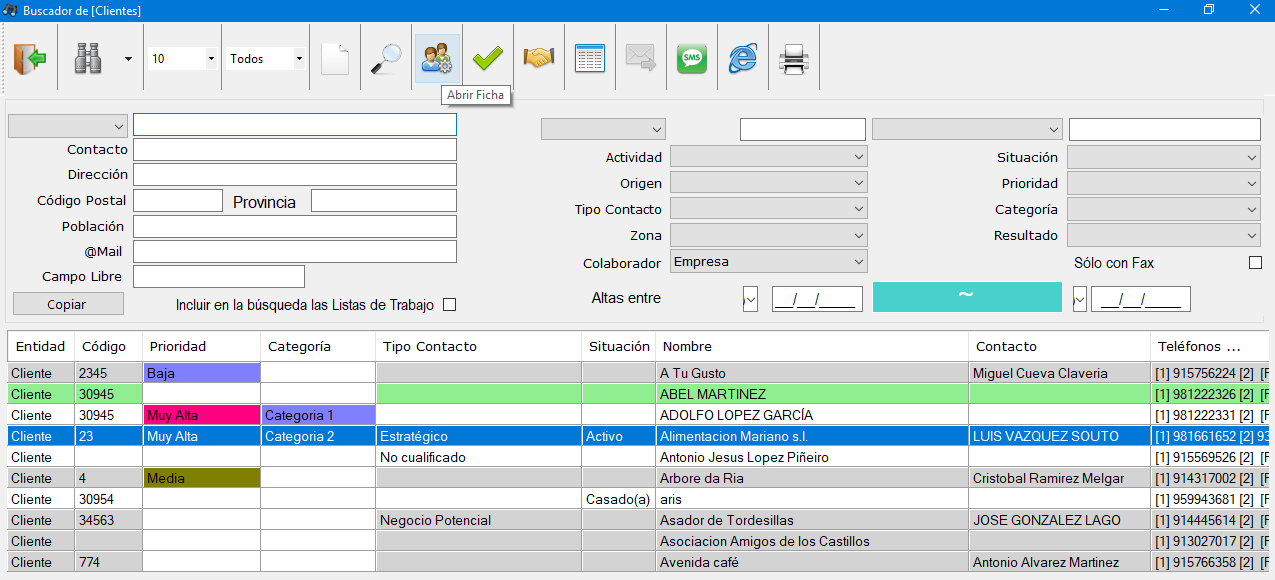This screenshot has height=580, width=1275.
Task: Click the teal tilde button
Action: click(967, 297)
